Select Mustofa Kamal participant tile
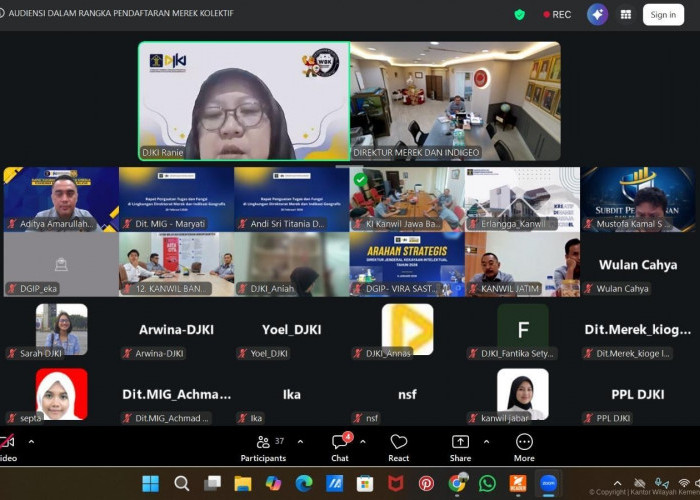The image size is (700, 500). pyautogui.click(x=638, y=199)
